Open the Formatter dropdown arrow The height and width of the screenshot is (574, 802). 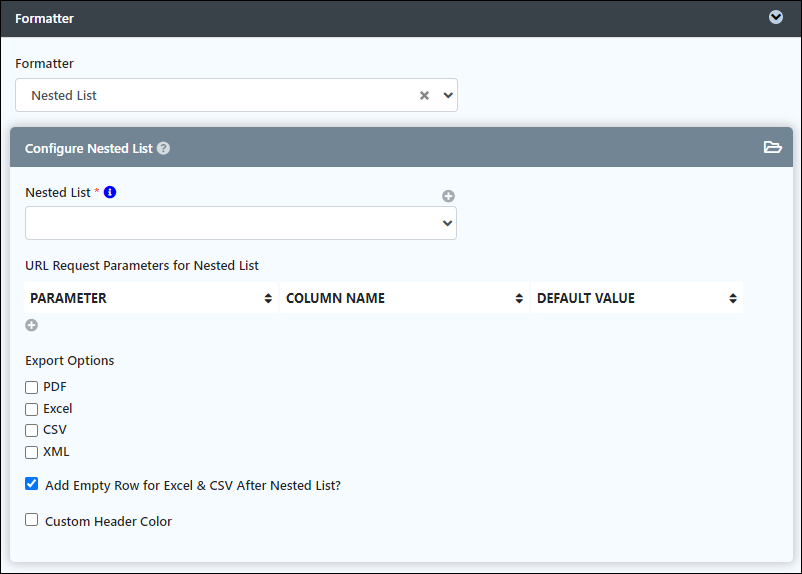coord(448,95)
